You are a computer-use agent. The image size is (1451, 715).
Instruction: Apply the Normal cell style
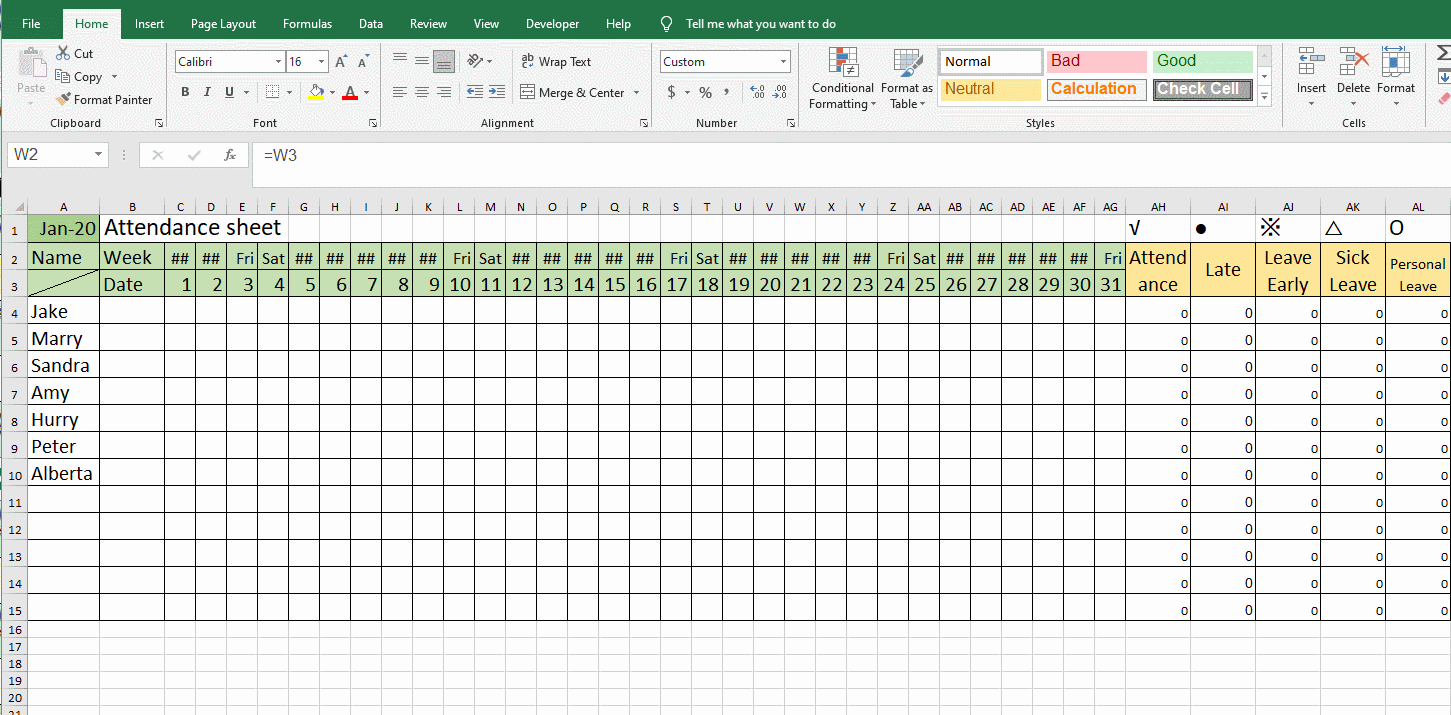click(991, 62)
